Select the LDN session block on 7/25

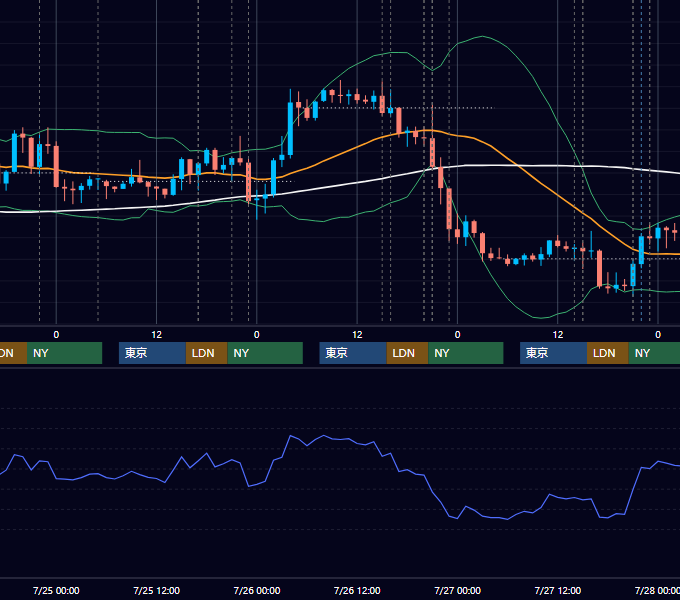[206, 353]
